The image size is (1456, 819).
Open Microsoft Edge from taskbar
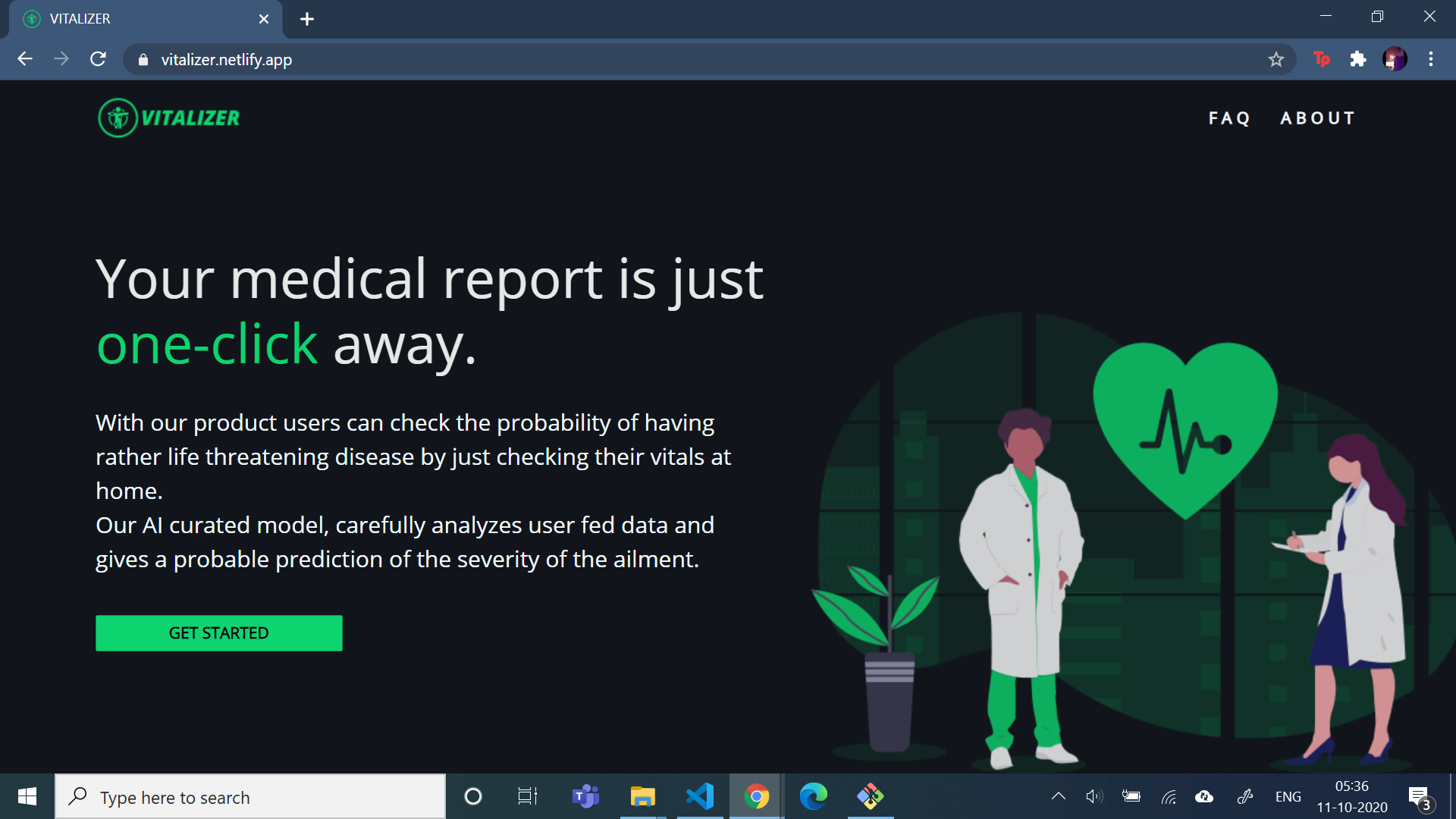[x=813, y=796]
